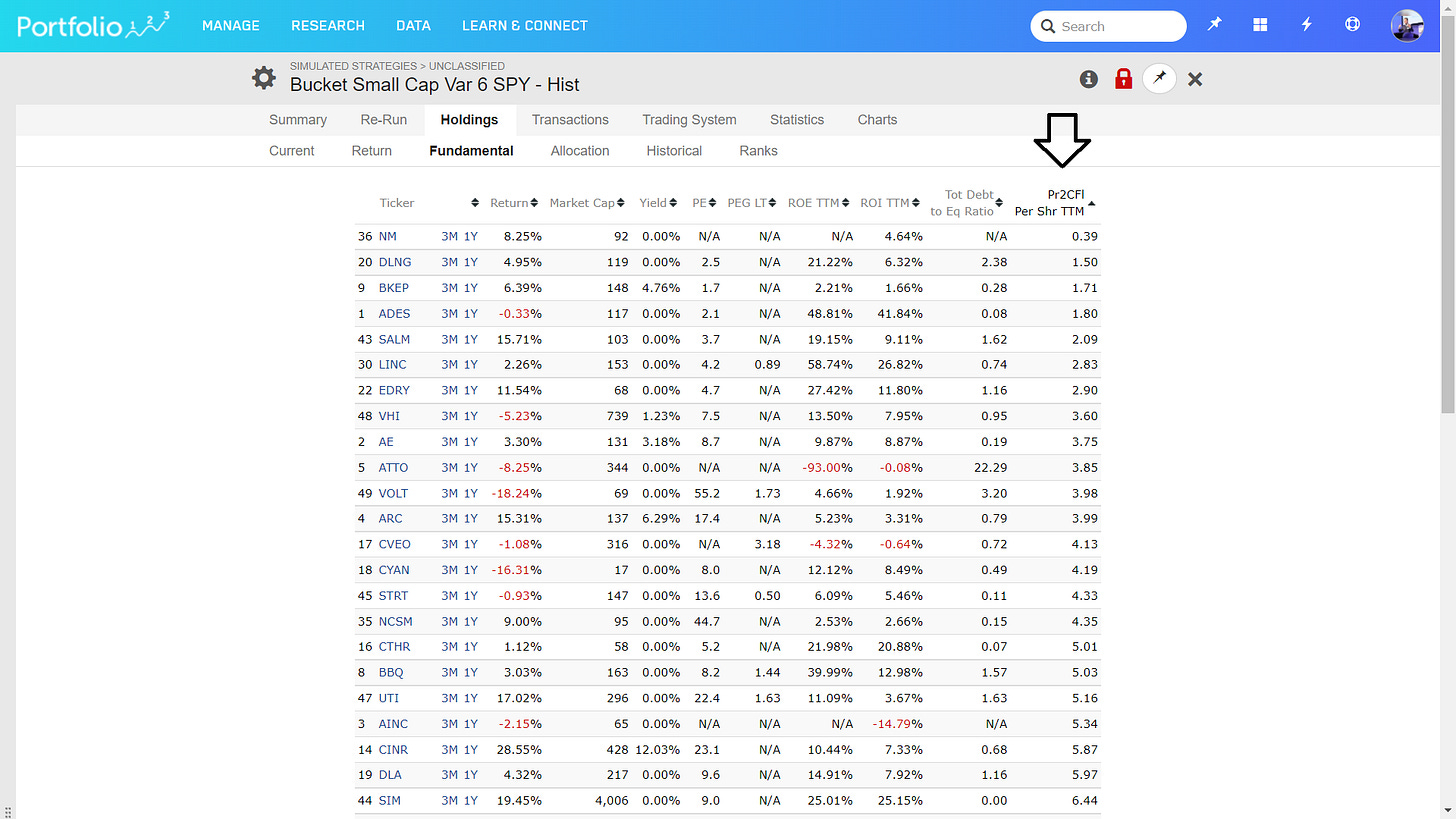Open the help lifebuoy icon

1352,25
